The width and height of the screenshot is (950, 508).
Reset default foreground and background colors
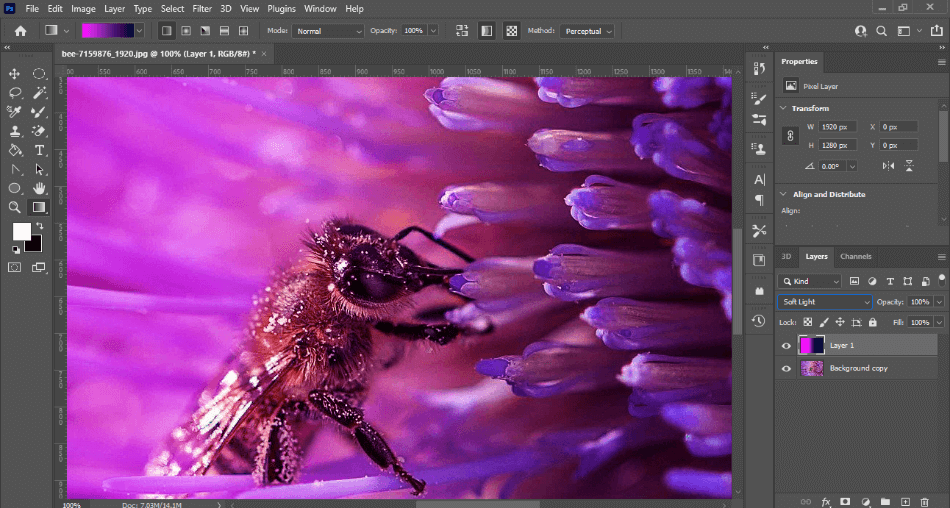pos(16,249)
